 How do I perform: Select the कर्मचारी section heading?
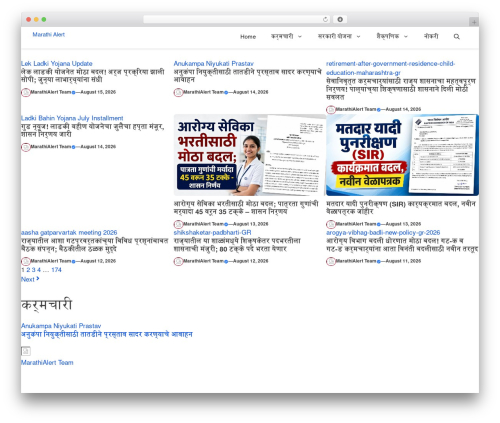tap(47, 305)
